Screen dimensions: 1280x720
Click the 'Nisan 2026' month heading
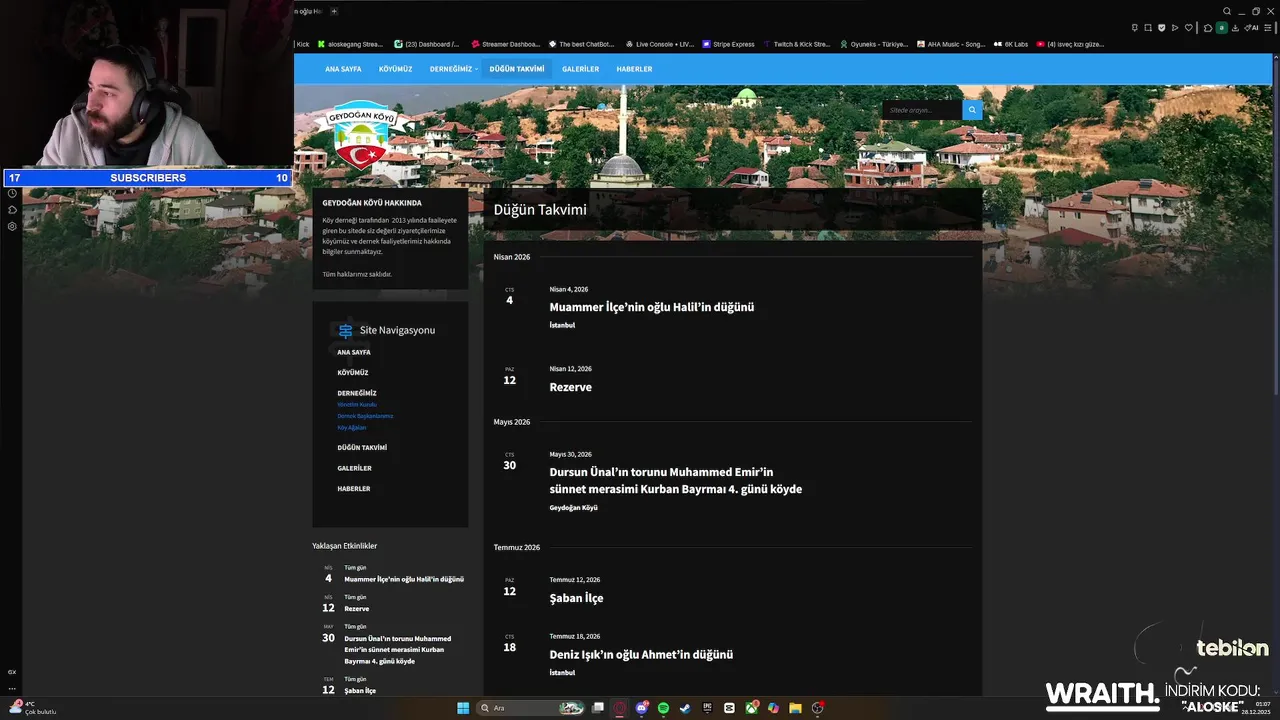512,257
